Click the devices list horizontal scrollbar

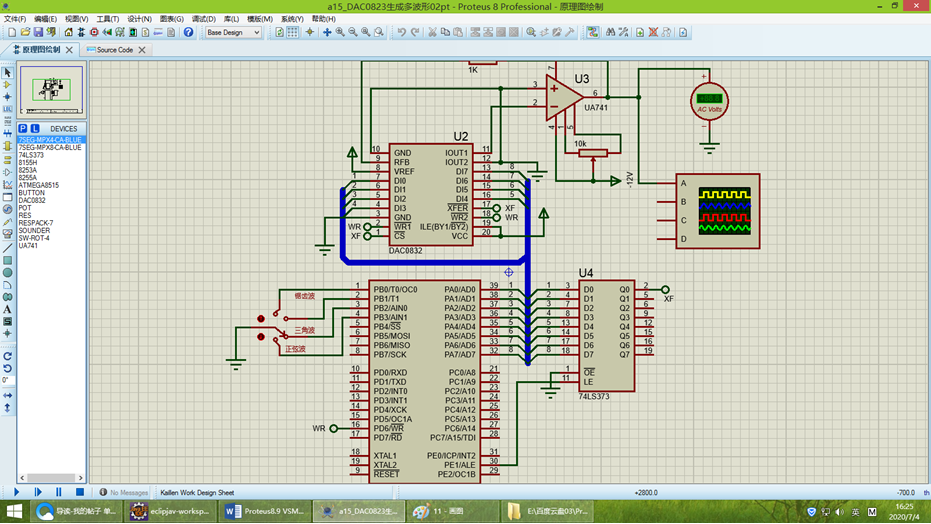click(x=52, y=478)
